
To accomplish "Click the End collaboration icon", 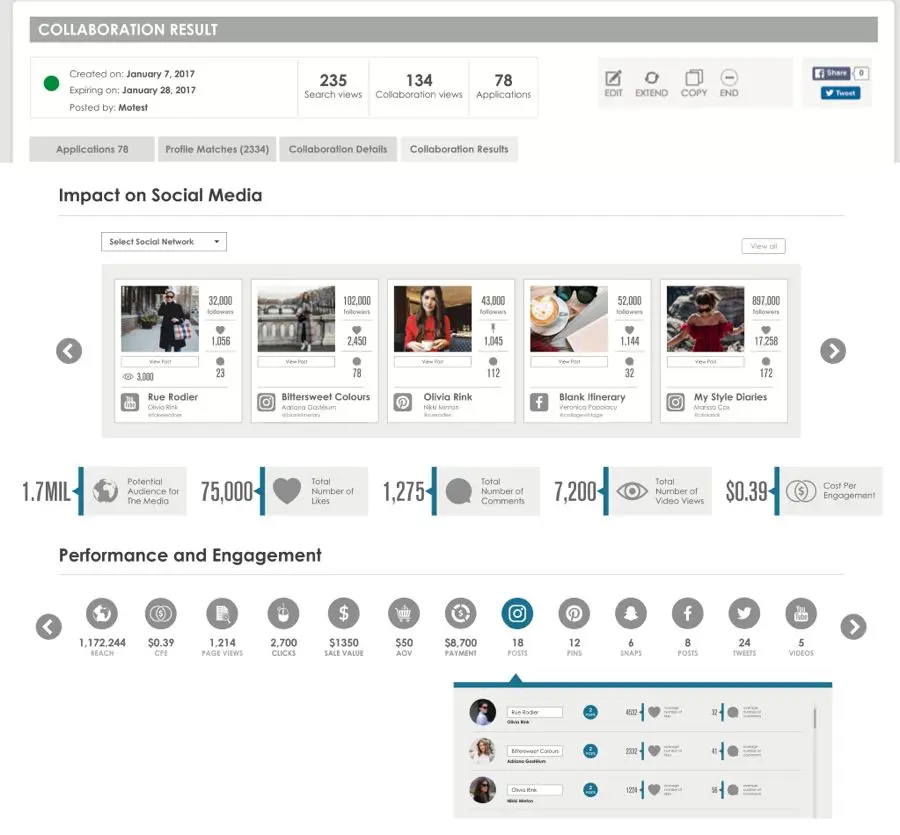I will point(729,78).
